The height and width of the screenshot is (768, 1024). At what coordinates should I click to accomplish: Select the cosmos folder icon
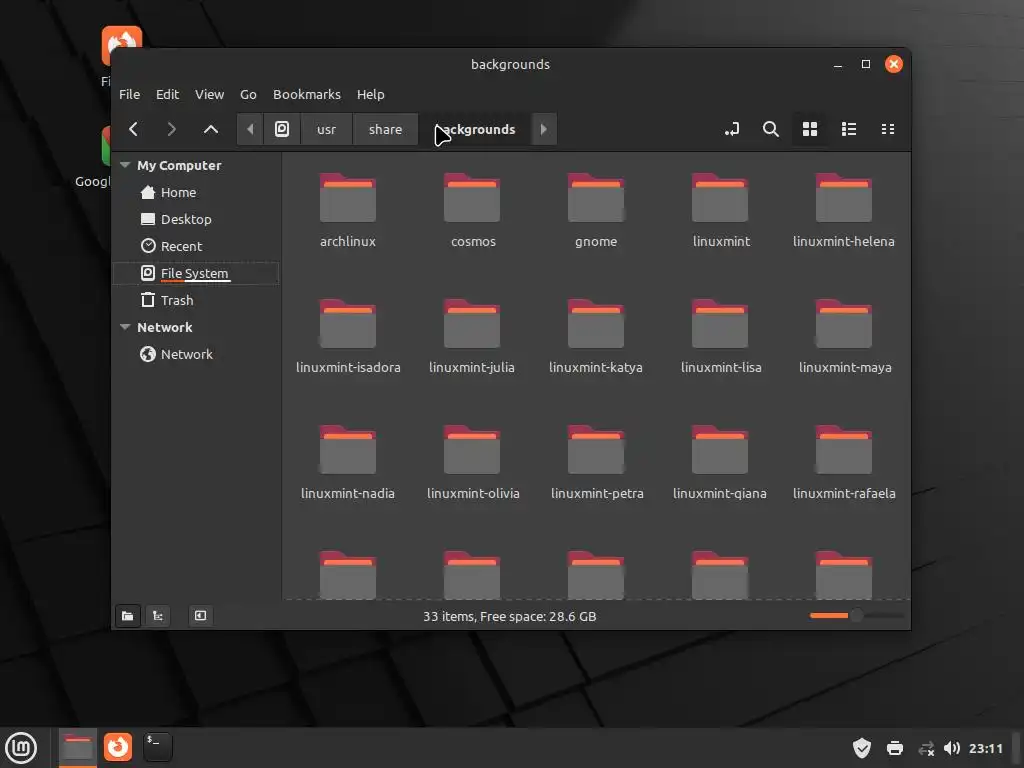coord(472,197)
